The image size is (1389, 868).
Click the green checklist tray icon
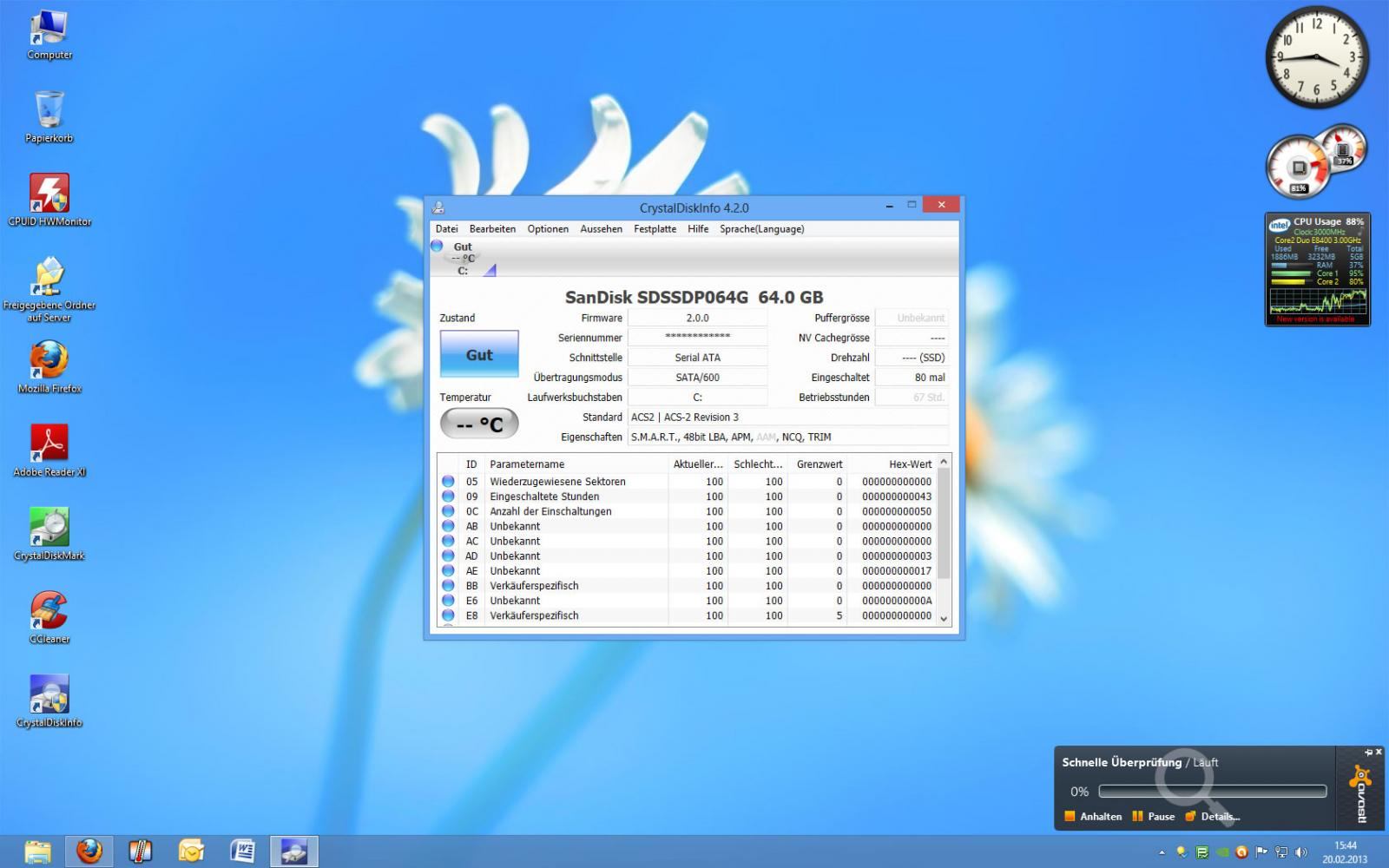click(1202, 852)
